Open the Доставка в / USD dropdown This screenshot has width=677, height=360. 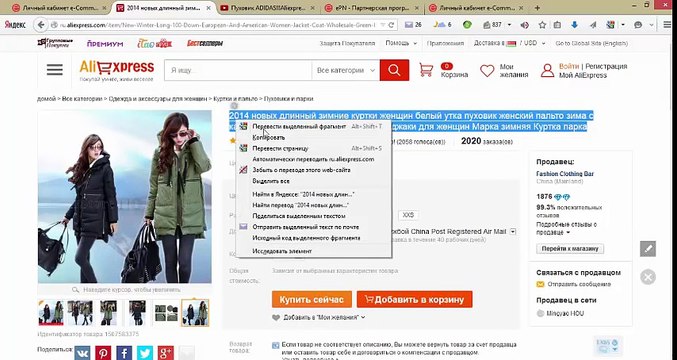(509, 43)
